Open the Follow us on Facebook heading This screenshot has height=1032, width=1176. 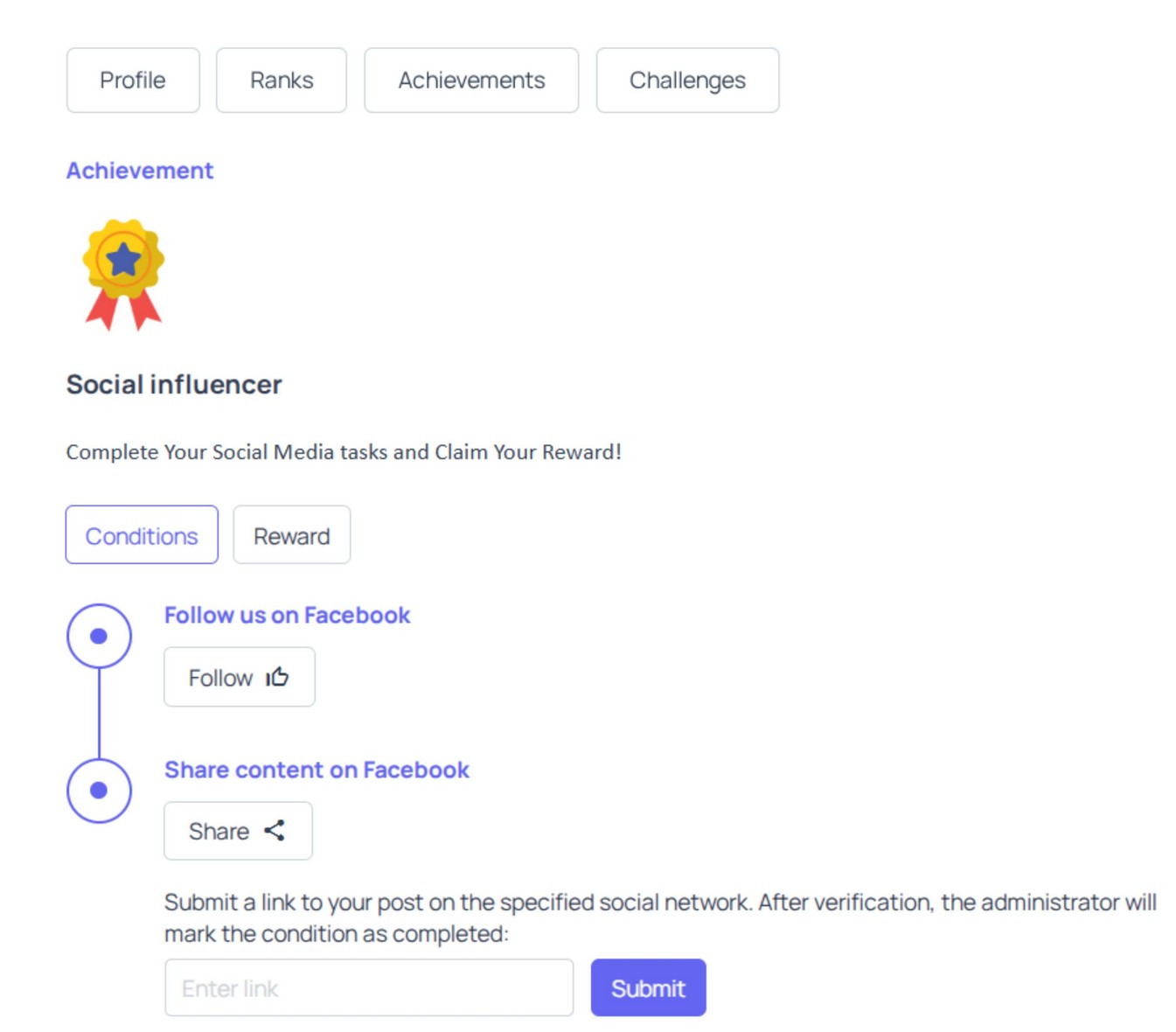(287, 616)
